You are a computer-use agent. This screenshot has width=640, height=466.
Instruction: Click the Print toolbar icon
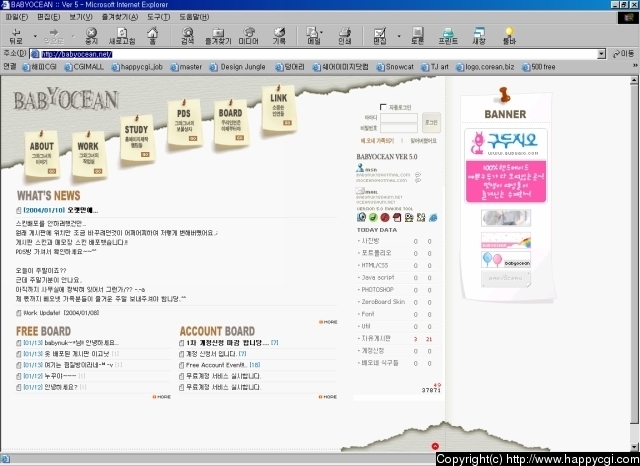pos(345,36)
